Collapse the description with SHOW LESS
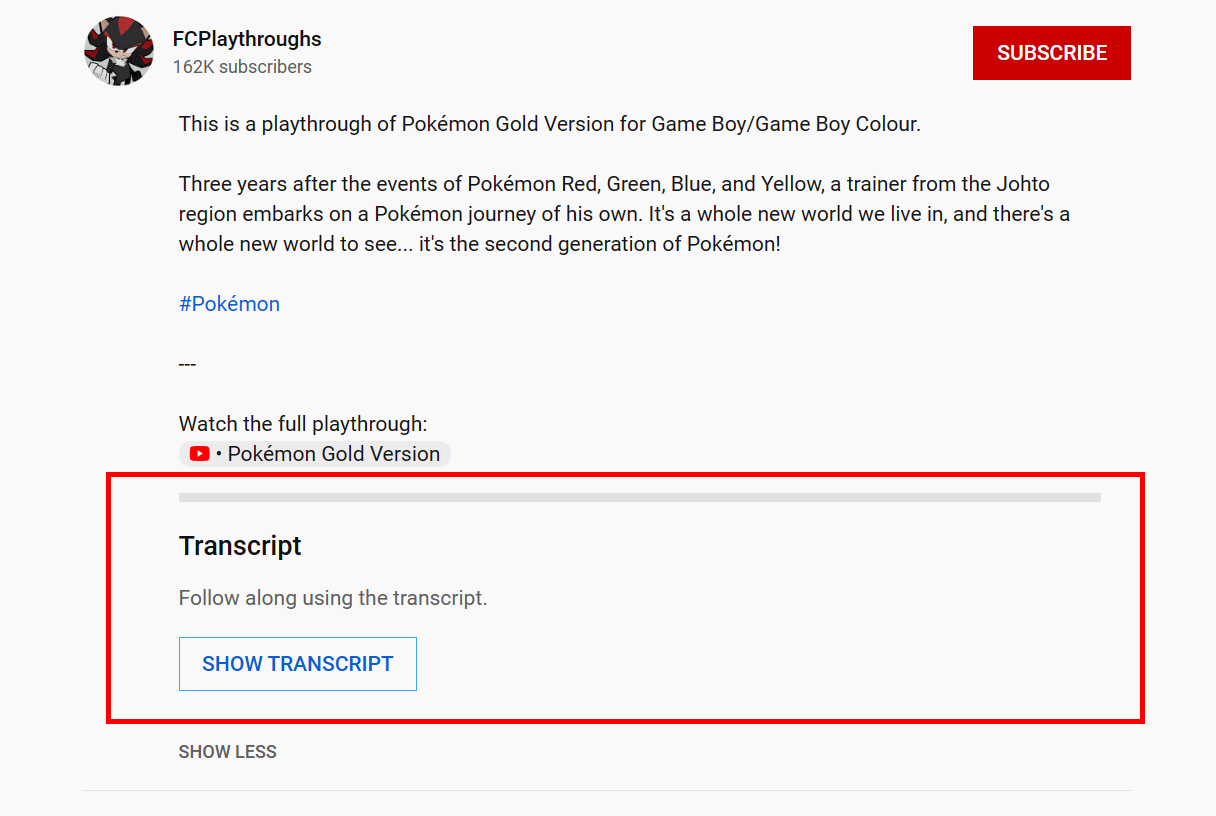The width and height of the screenshot is (1216, 816). [227, 751]
